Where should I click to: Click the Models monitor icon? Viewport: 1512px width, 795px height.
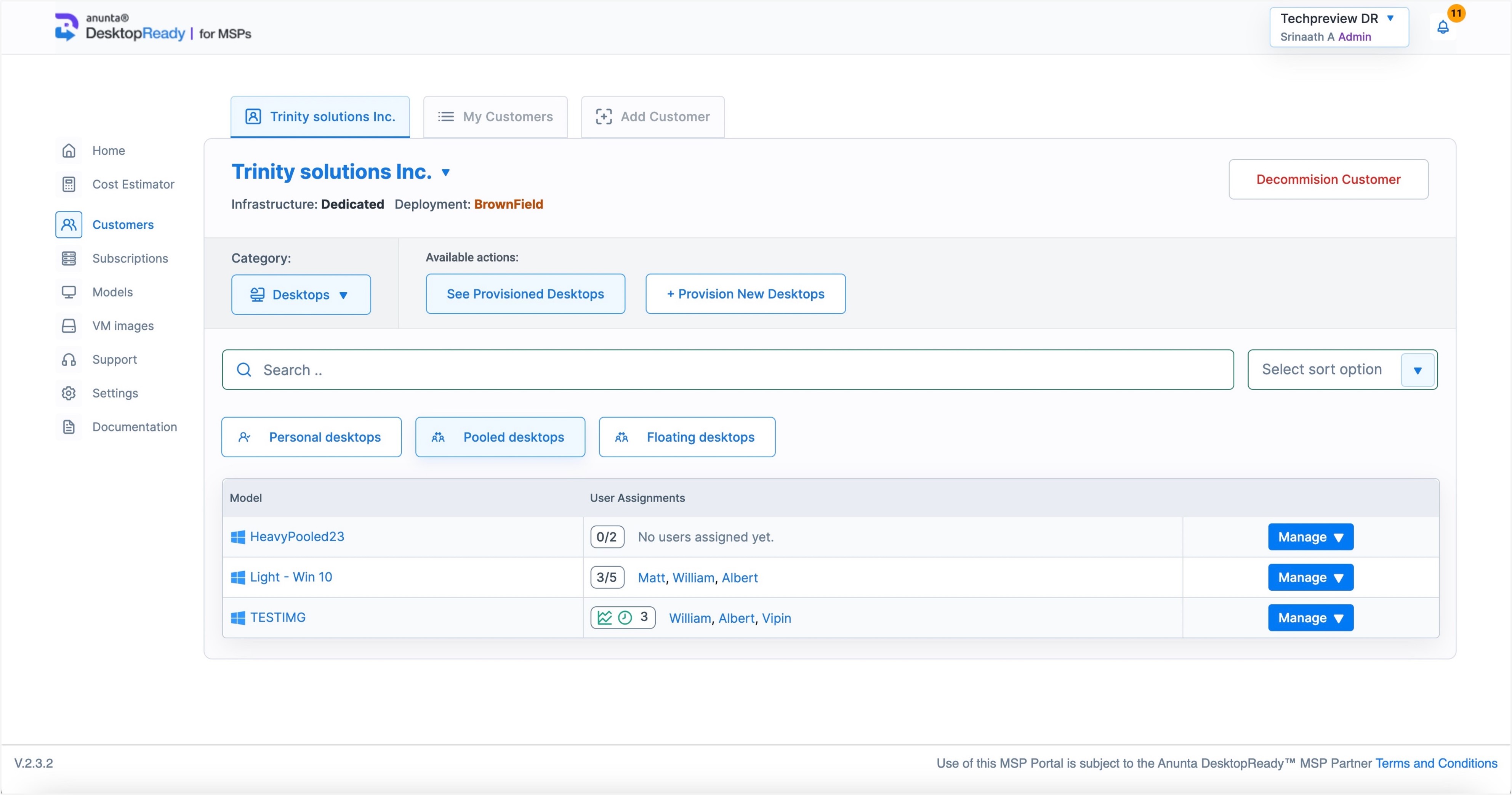point(69,292)
